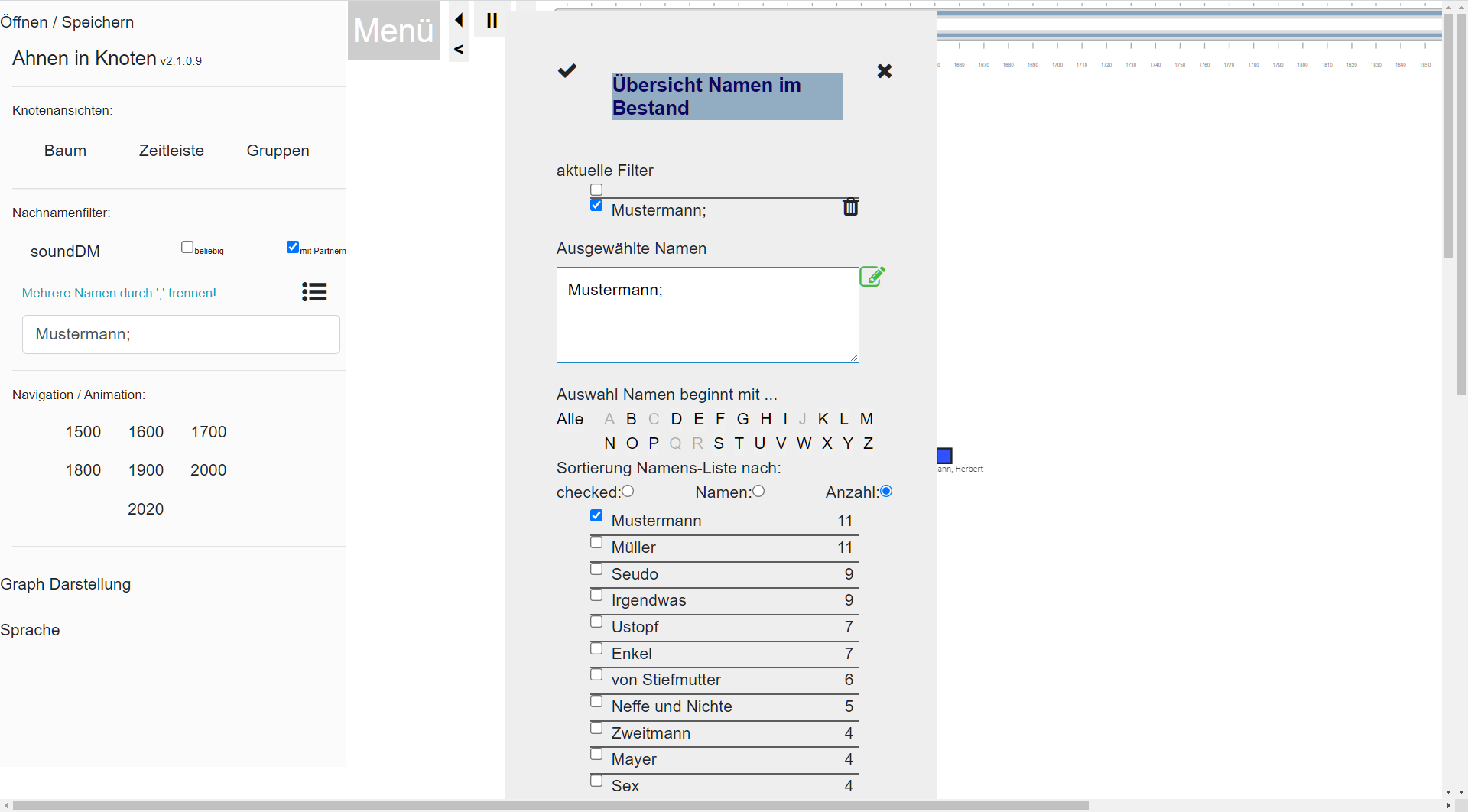The image size is (1468, 812).
Task: Expand the Graph Darstellung section
Action: click(x=66, y=584)
